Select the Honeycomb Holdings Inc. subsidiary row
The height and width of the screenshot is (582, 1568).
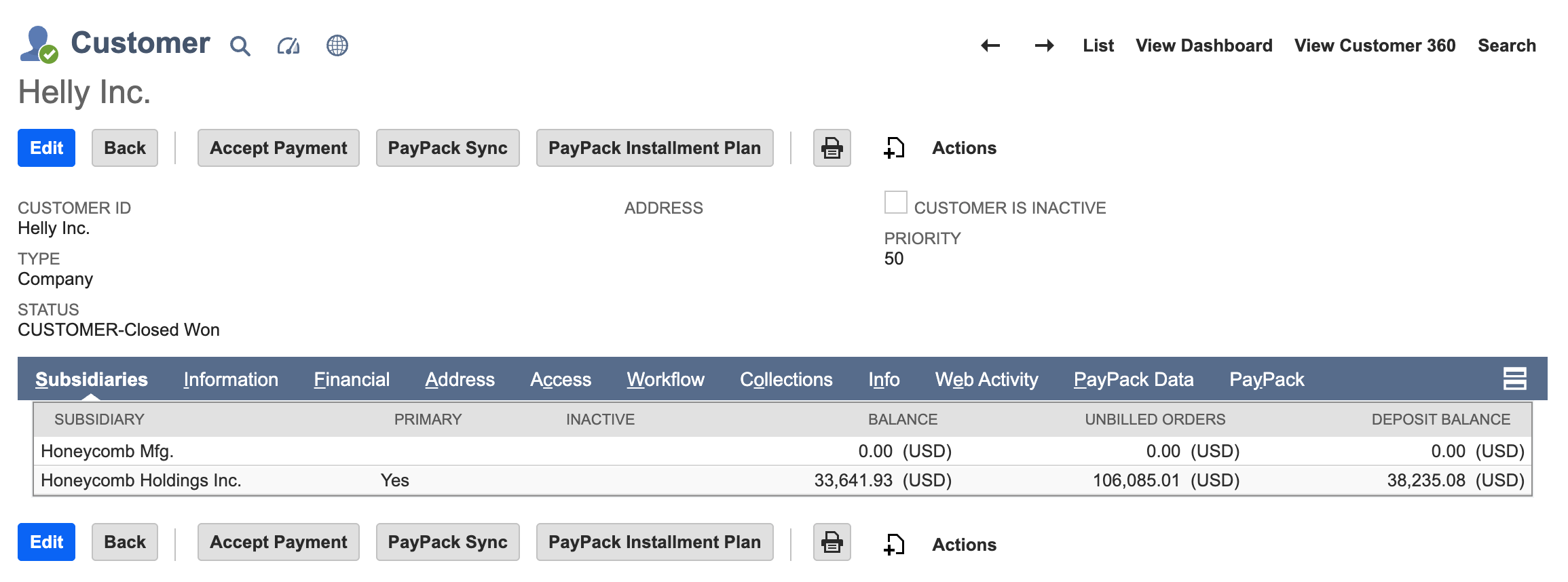tap(141, 480)
